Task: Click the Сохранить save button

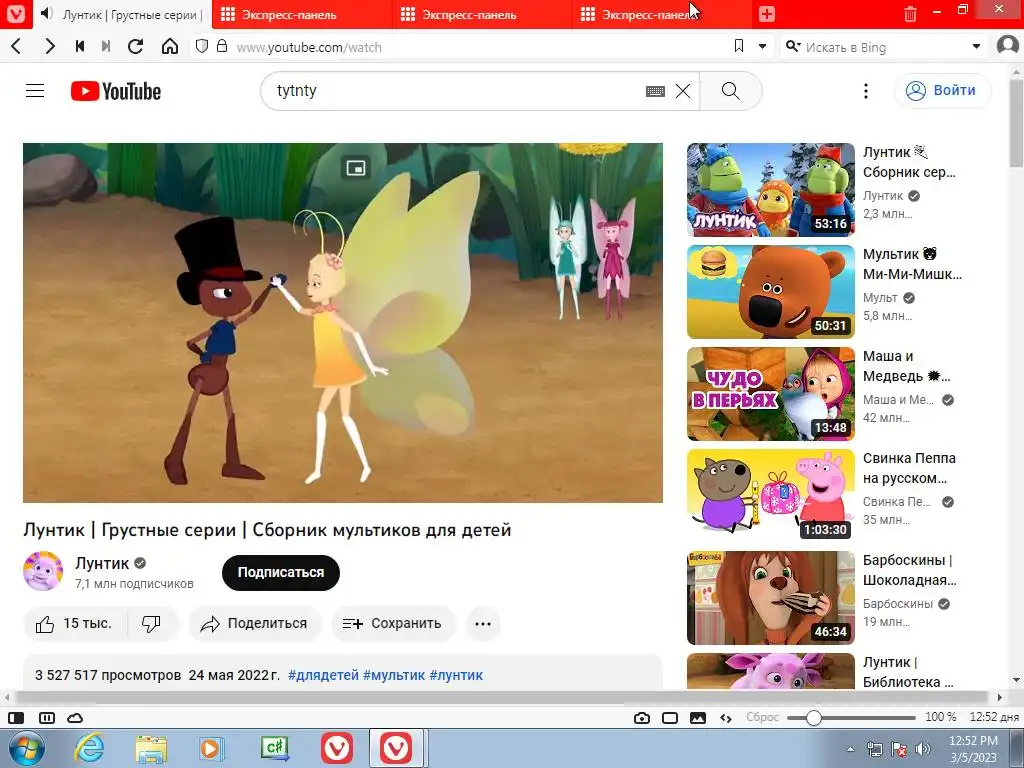Action: (392, 624)
